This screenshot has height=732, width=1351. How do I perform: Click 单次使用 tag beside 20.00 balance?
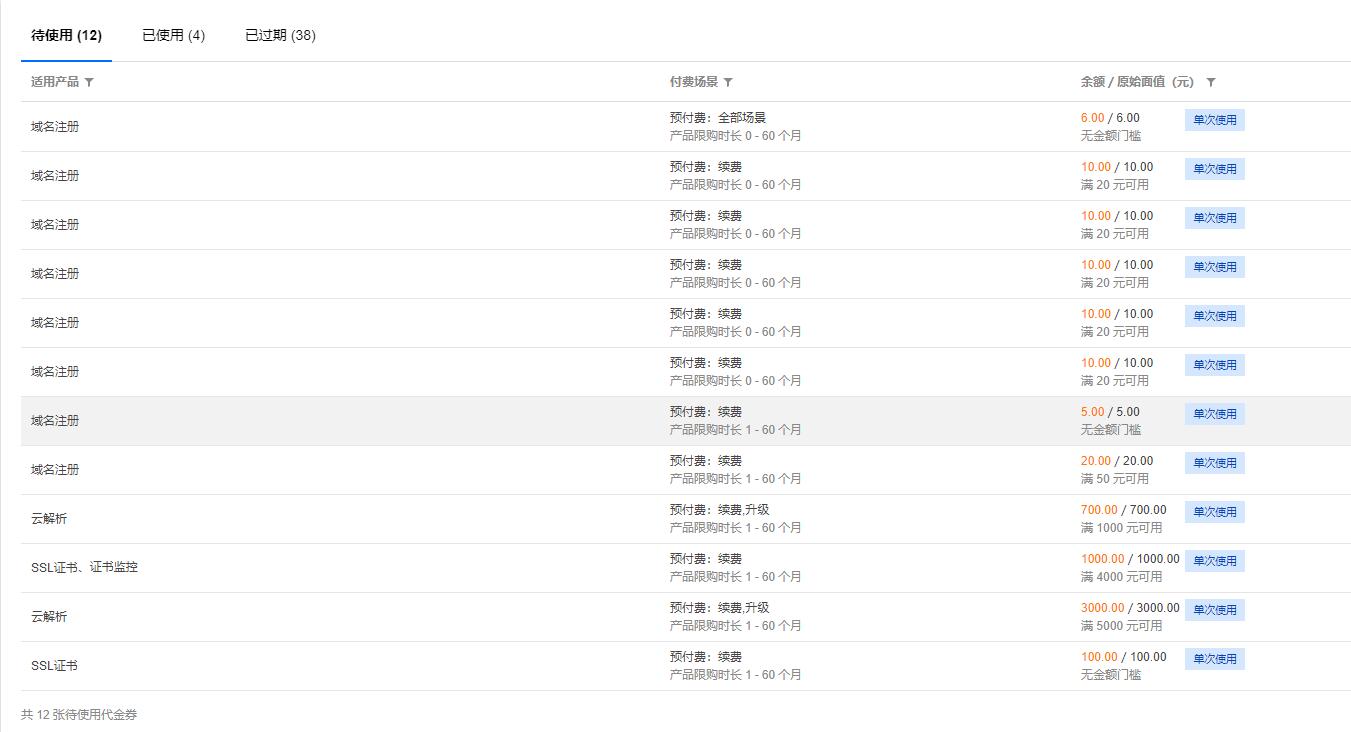pos(1214,463)
